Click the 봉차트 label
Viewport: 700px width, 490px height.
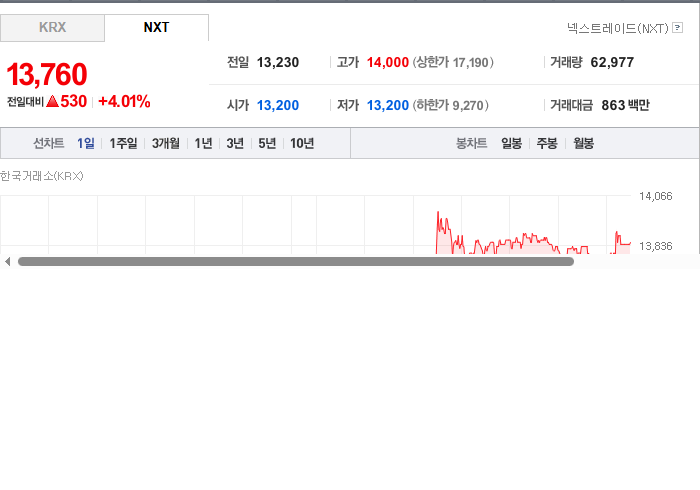pyautogui.click(x=471, y=143)
